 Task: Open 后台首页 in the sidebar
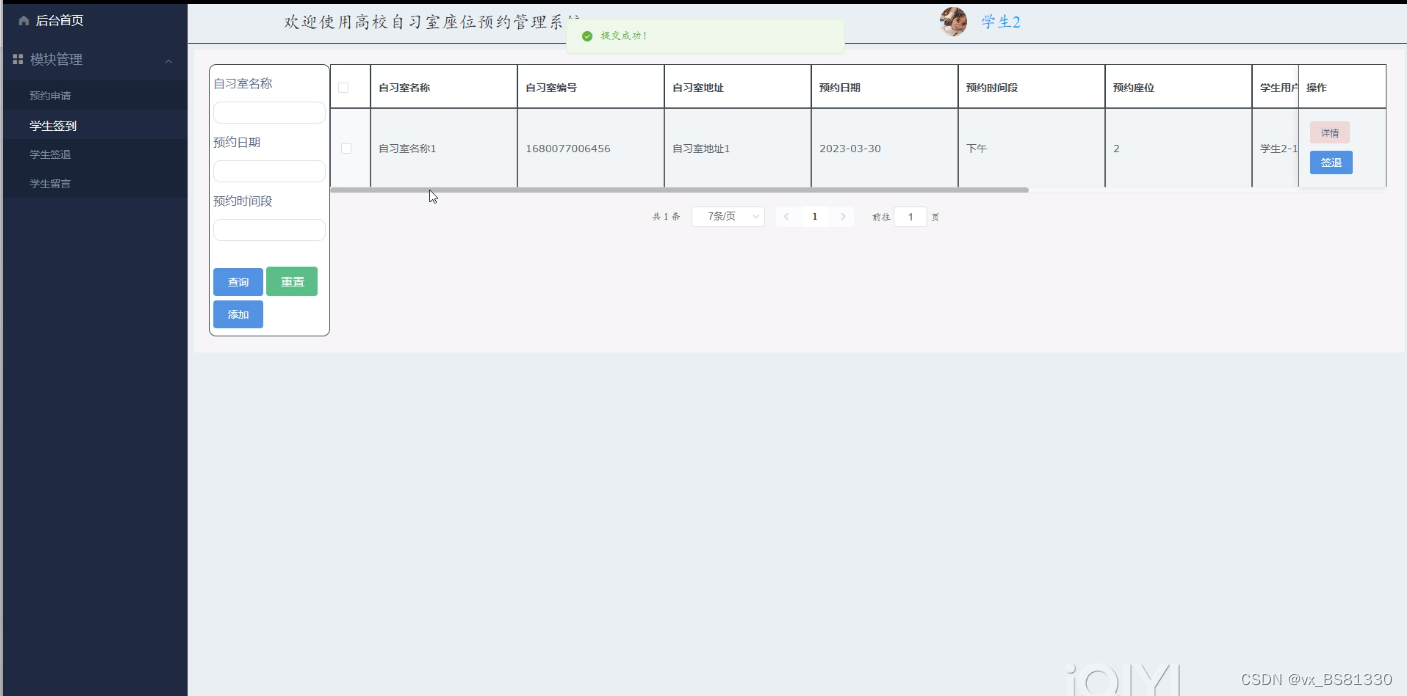(59, 21)
